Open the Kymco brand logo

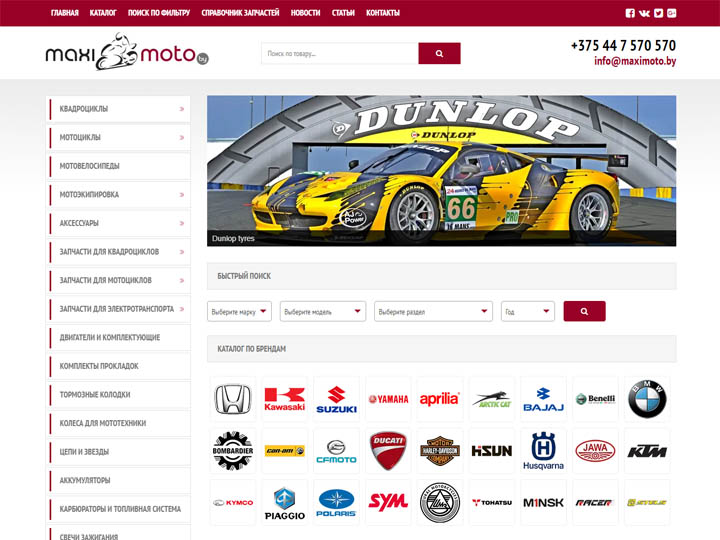click(x=233, y=503)
